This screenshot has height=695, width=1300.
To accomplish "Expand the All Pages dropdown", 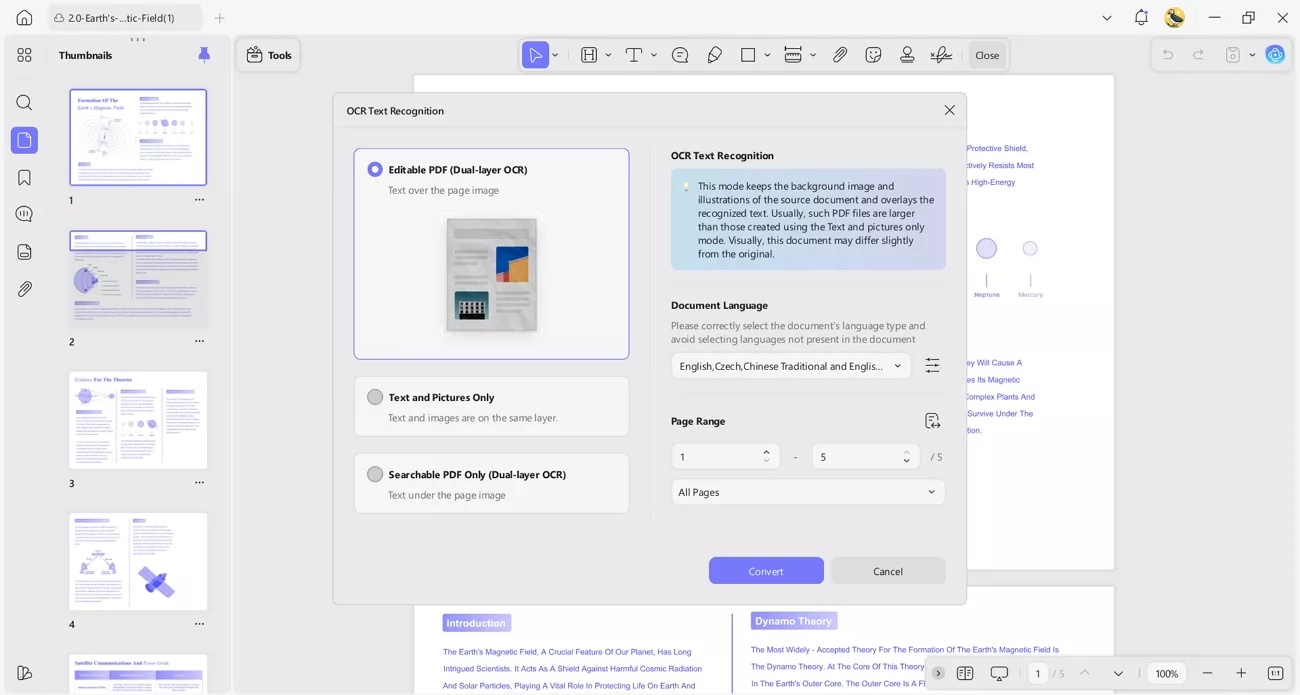I will [x=808, y=492].
